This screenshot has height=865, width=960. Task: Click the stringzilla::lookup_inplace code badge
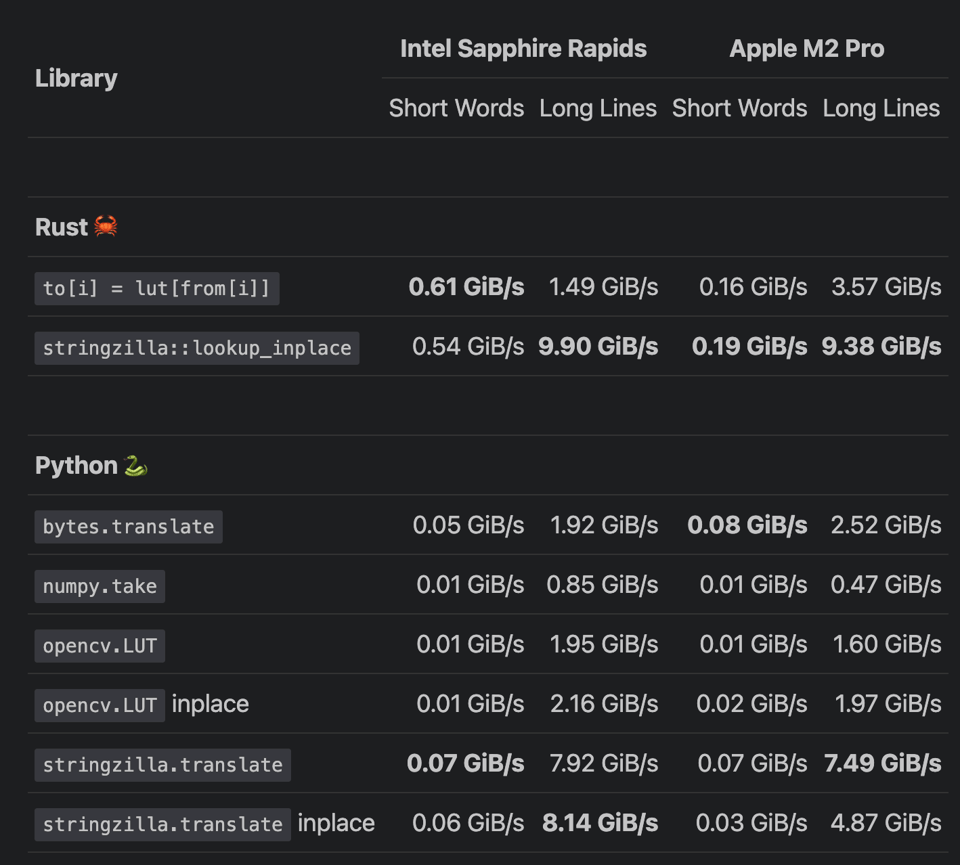195,348
